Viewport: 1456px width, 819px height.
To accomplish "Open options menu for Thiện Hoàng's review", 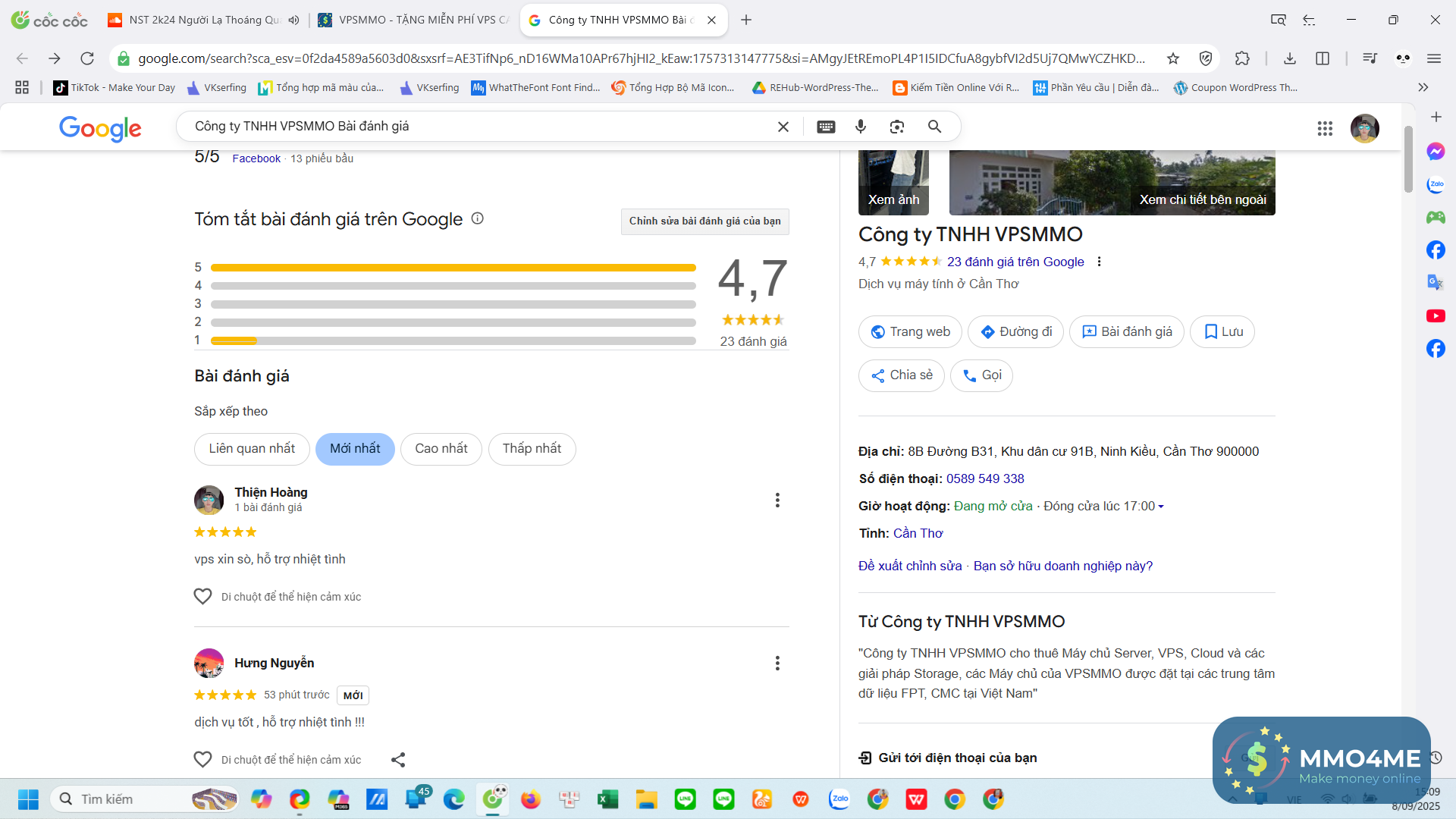I will [777, 500].
